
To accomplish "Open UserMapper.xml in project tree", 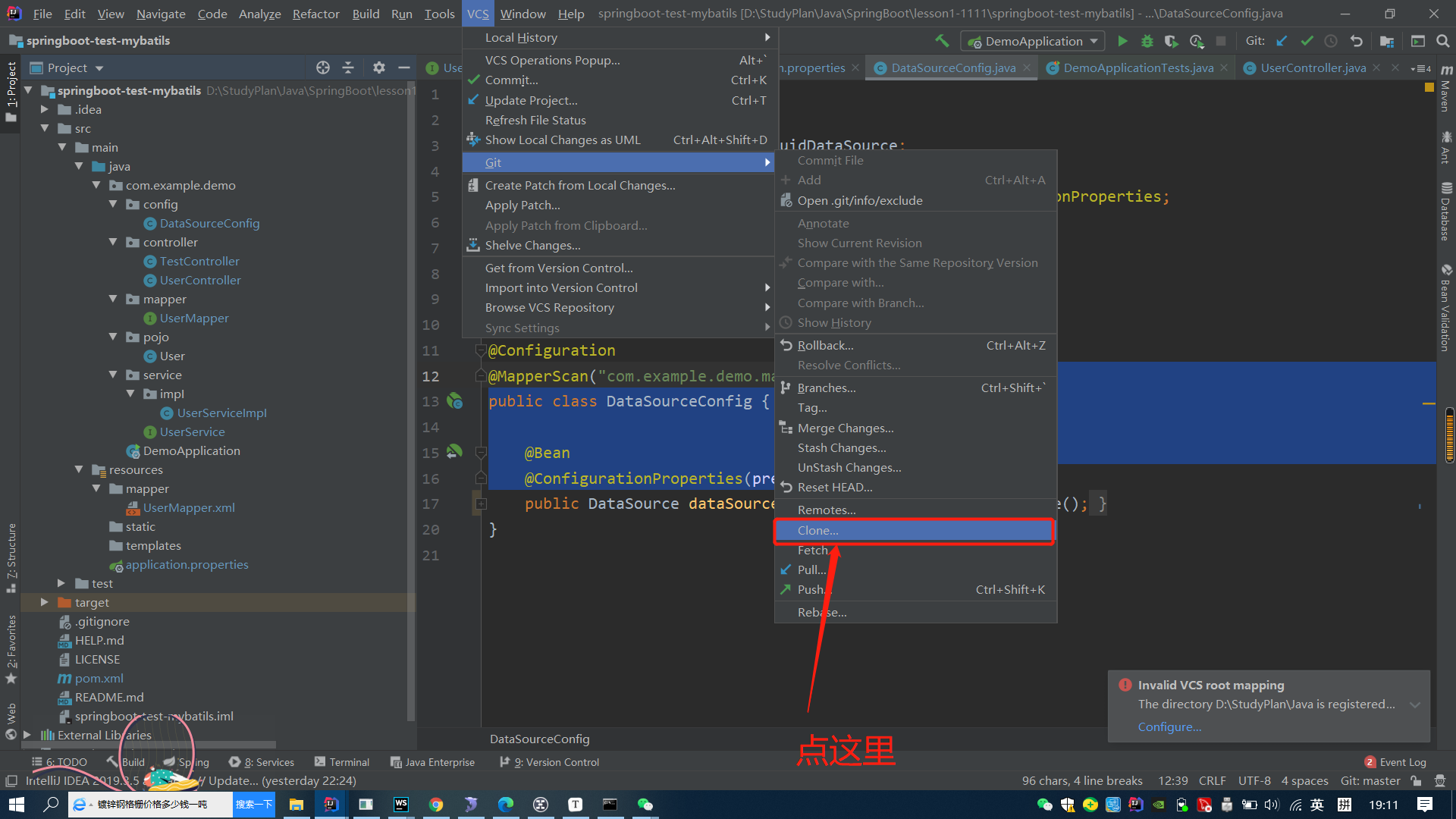I will (189, 507).
